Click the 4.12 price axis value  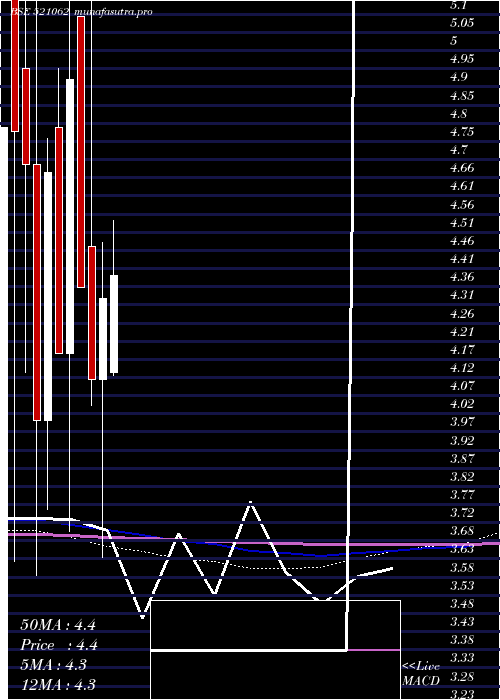[x=462, y=368]
